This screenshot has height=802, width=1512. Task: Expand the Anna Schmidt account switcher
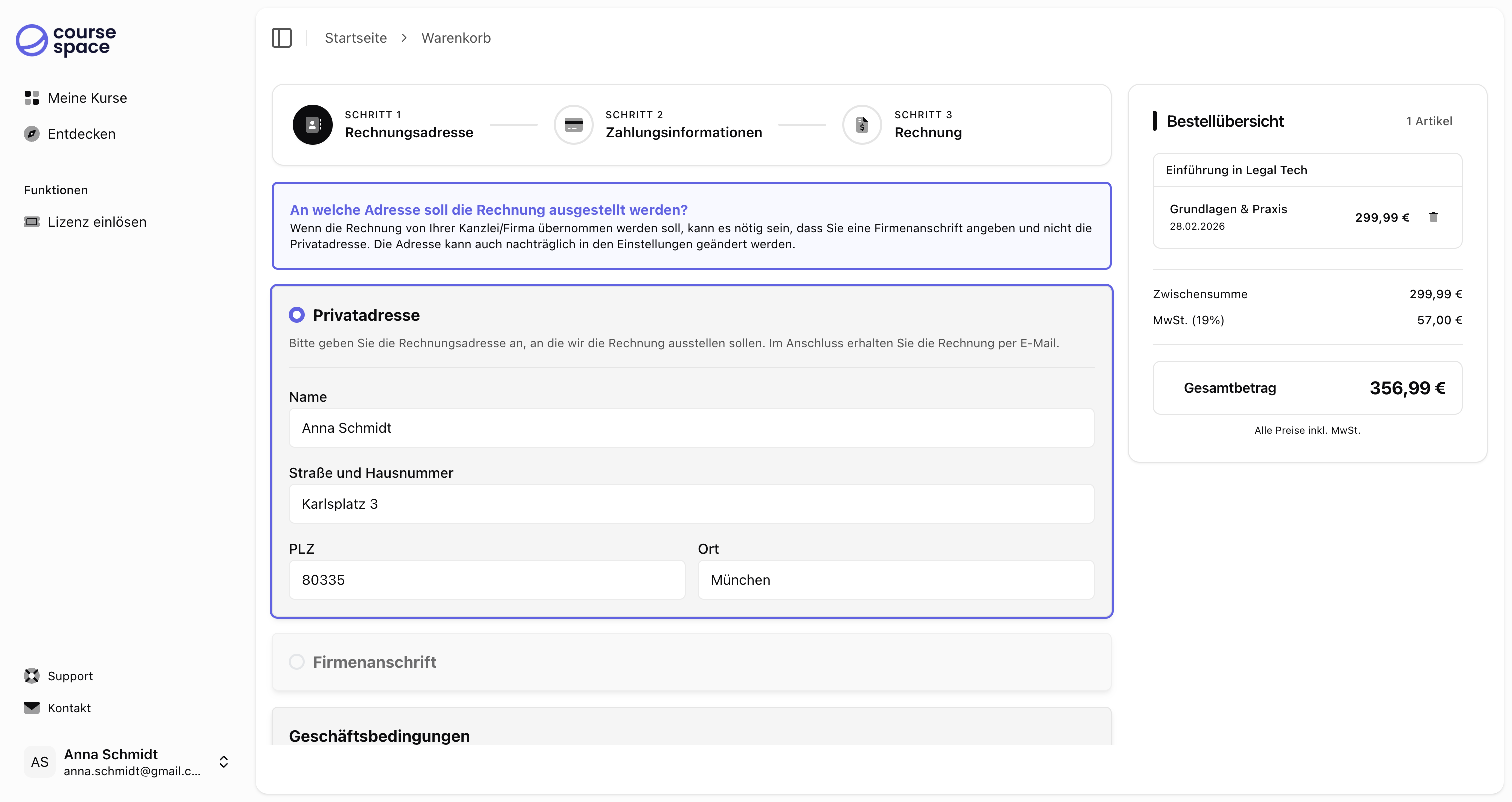click(223, 761)
